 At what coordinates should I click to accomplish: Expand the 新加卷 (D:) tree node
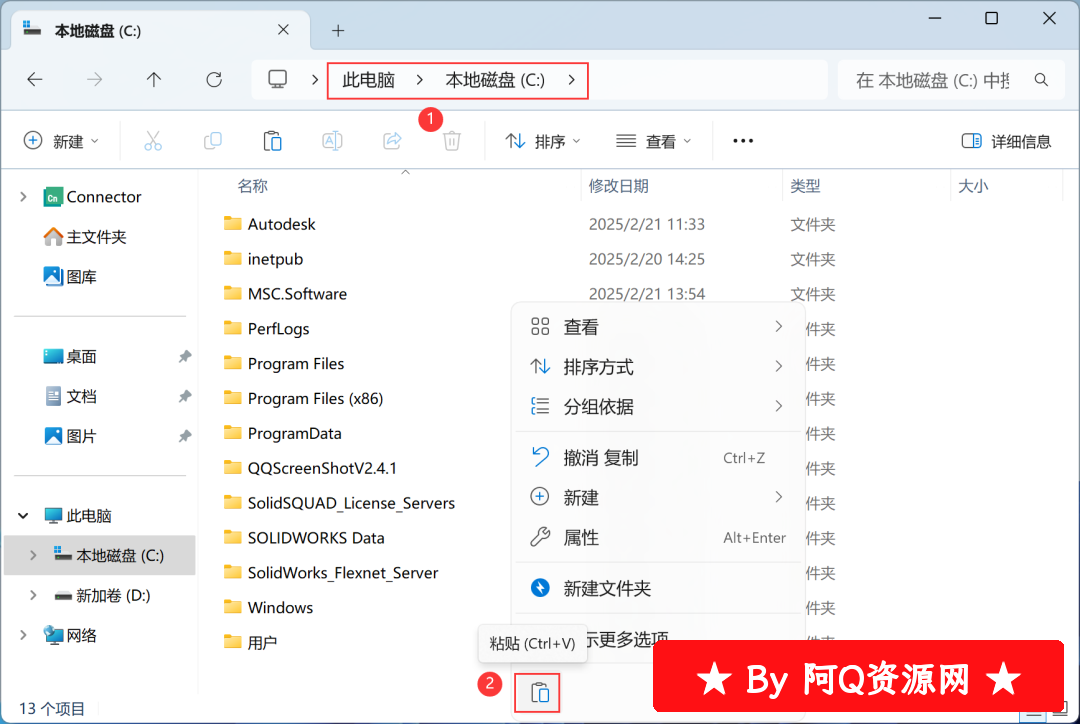33,595
